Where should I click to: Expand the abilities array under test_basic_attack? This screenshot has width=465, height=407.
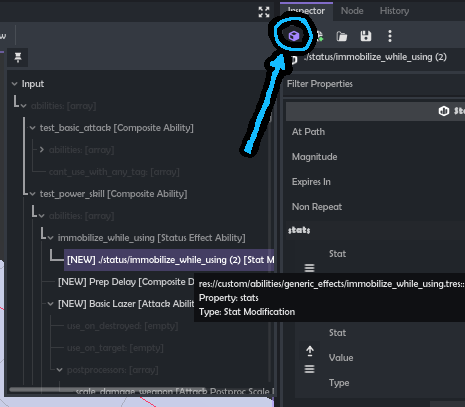(x=42, y=150)
